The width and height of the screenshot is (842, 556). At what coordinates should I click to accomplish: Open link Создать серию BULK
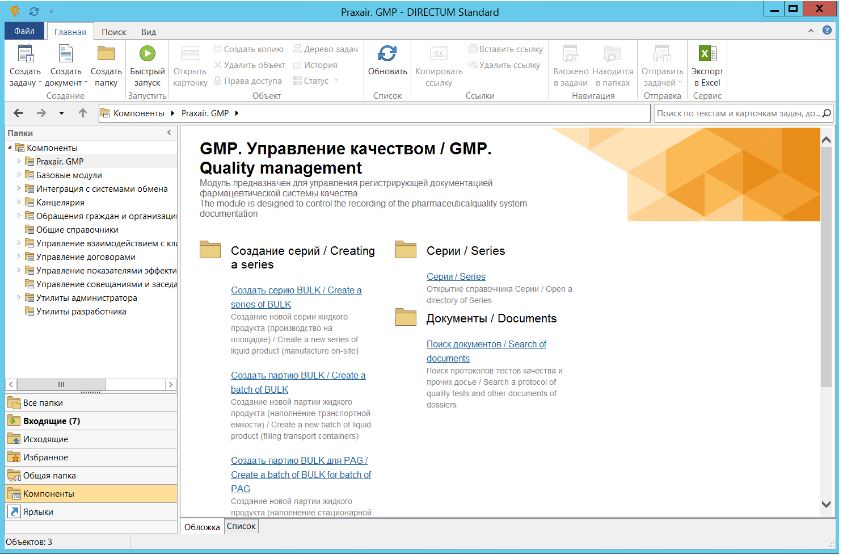[x=296, y=297]
